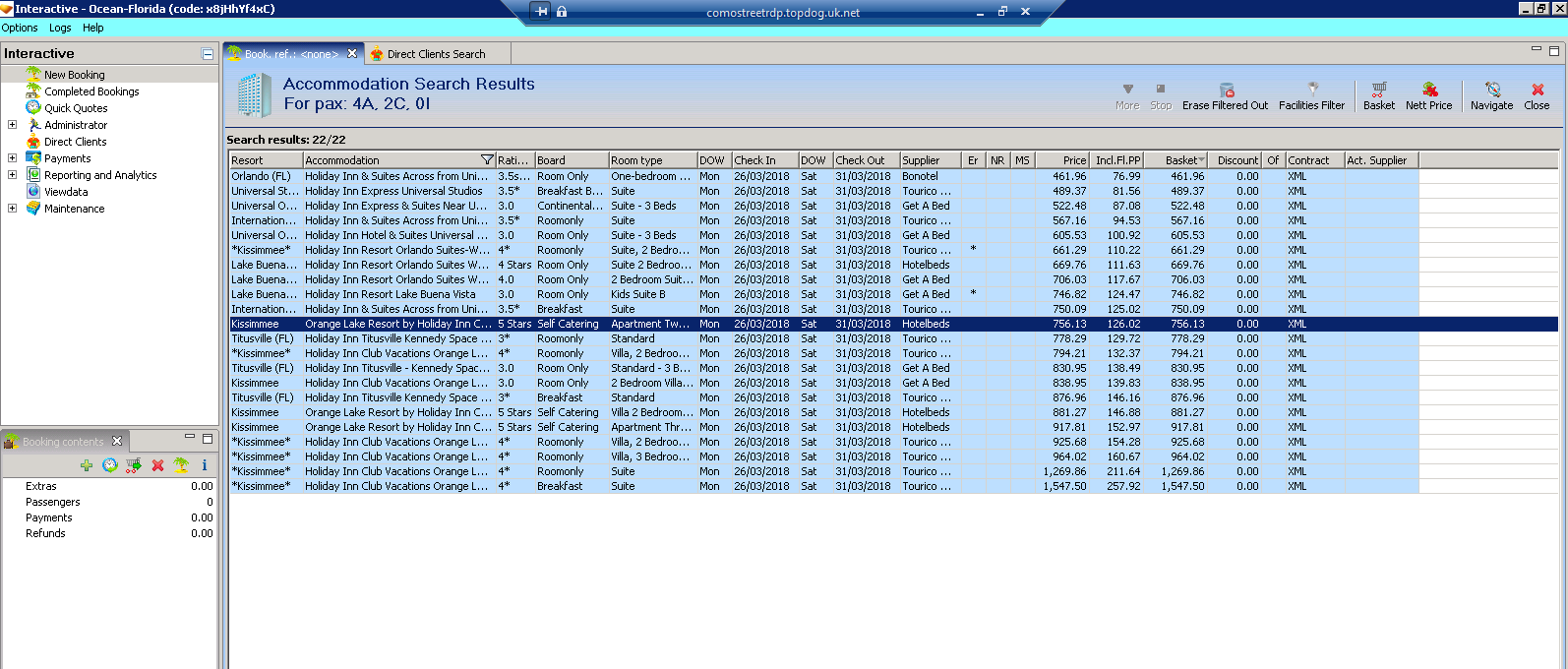The image size is (1568, 669).
Task: Click the red X delete icon in Booking contents
Action: coord(157,465)
